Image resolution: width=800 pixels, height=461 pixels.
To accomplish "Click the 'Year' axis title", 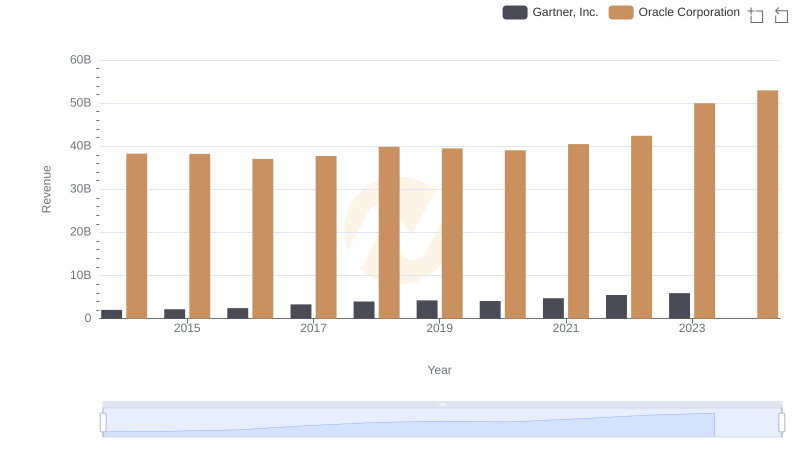I will point(439,370).
